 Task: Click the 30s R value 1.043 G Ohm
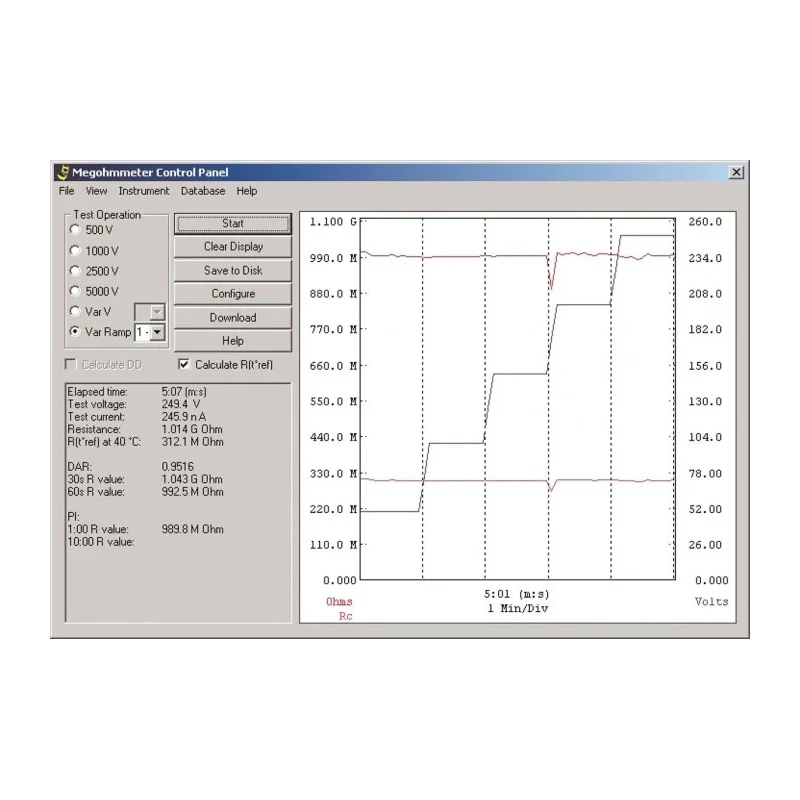[x=192, y=479]
